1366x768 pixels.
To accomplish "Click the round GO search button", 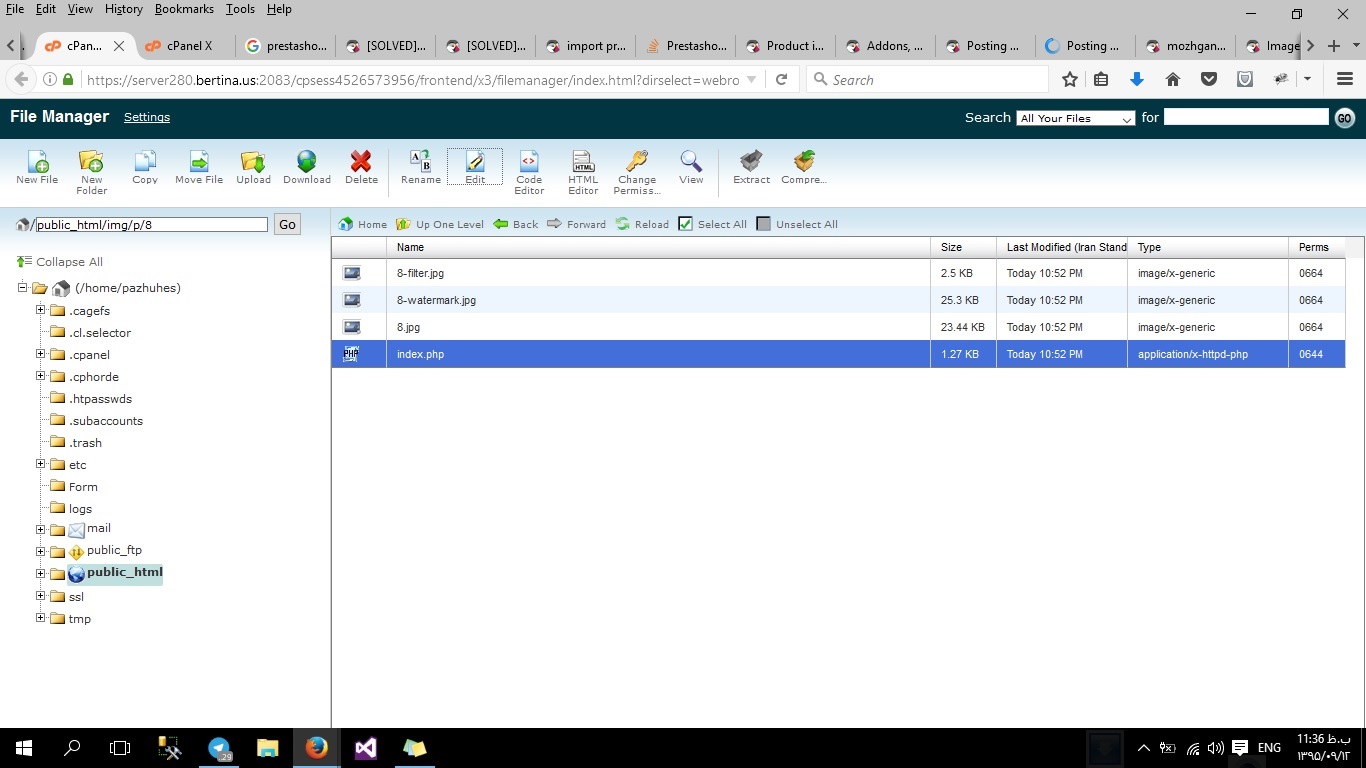I will (x=1345, y=118).
